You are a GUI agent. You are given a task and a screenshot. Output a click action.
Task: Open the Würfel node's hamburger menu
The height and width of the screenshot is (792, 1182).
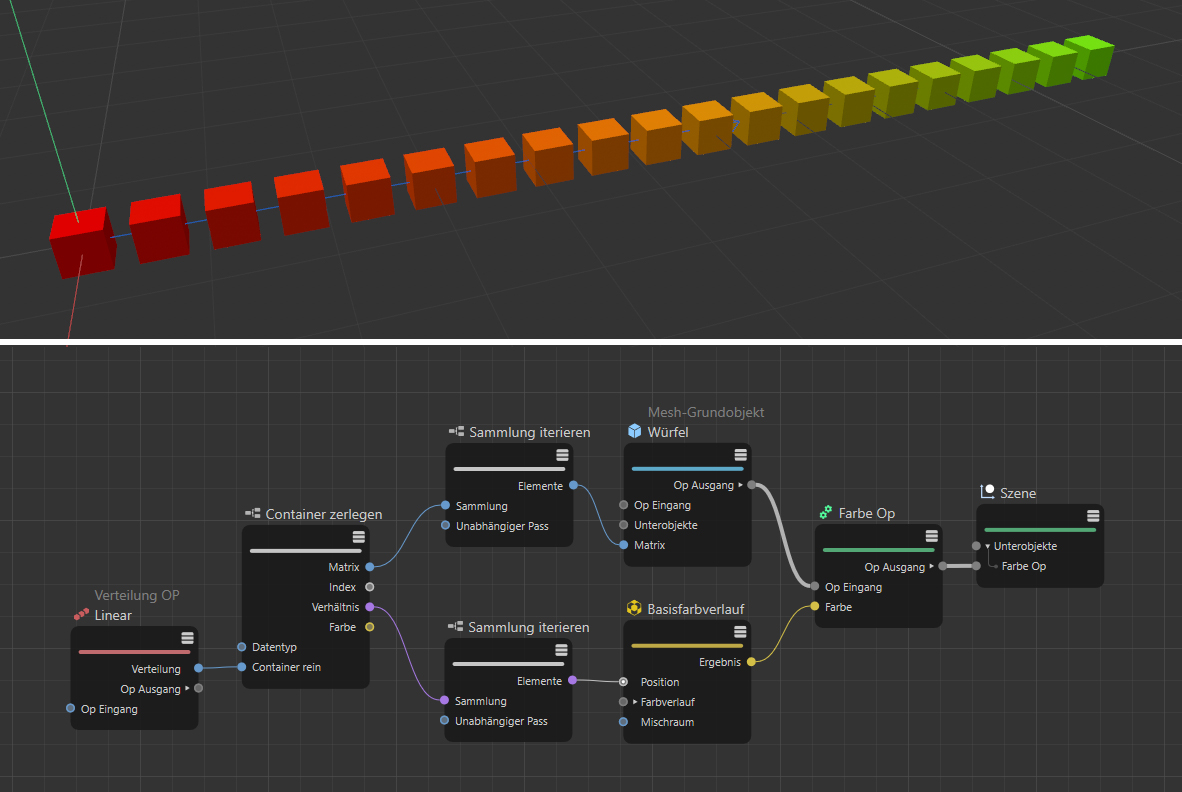(740, 456)
